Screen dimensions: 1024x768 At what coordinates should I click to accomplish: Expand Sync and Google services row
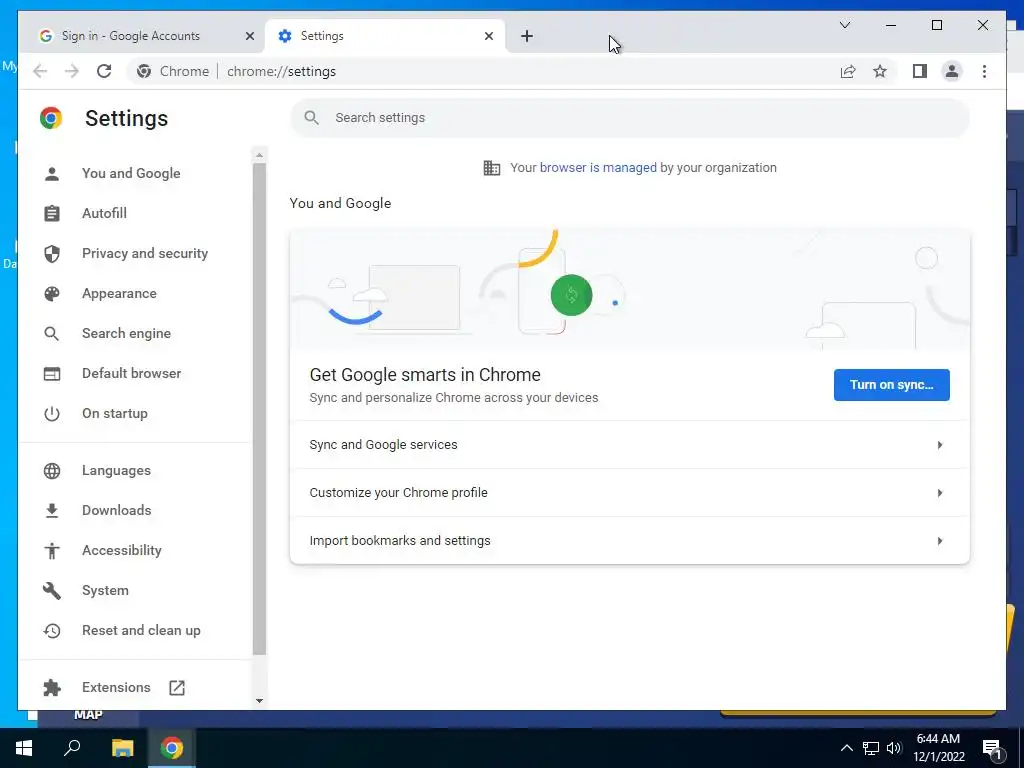click(x=630, y=445)
